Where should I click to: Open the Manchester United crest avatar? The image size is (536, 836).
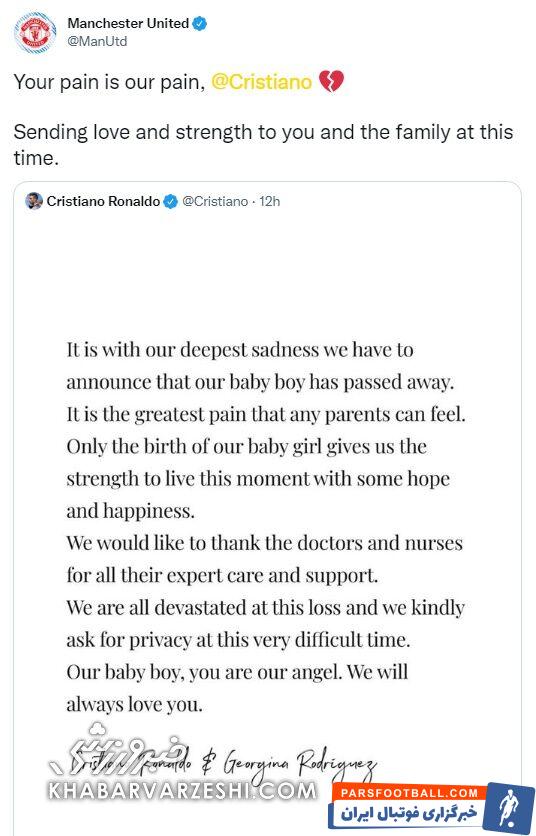[35, 33]
